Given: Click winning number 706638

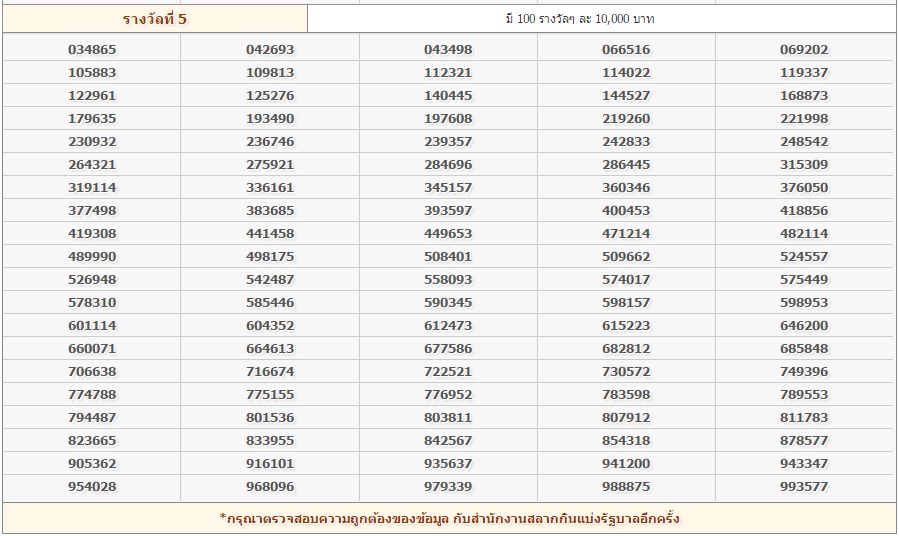Looking at the screenshot, I should point(92,372).
